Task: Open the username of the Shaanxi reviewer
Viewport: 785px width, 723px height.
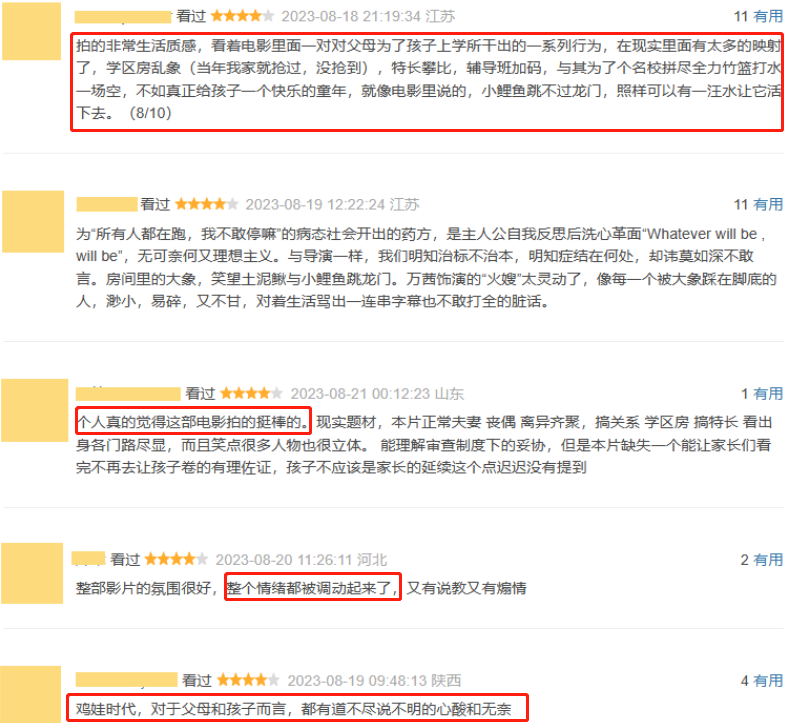Action: click(127, 680)
